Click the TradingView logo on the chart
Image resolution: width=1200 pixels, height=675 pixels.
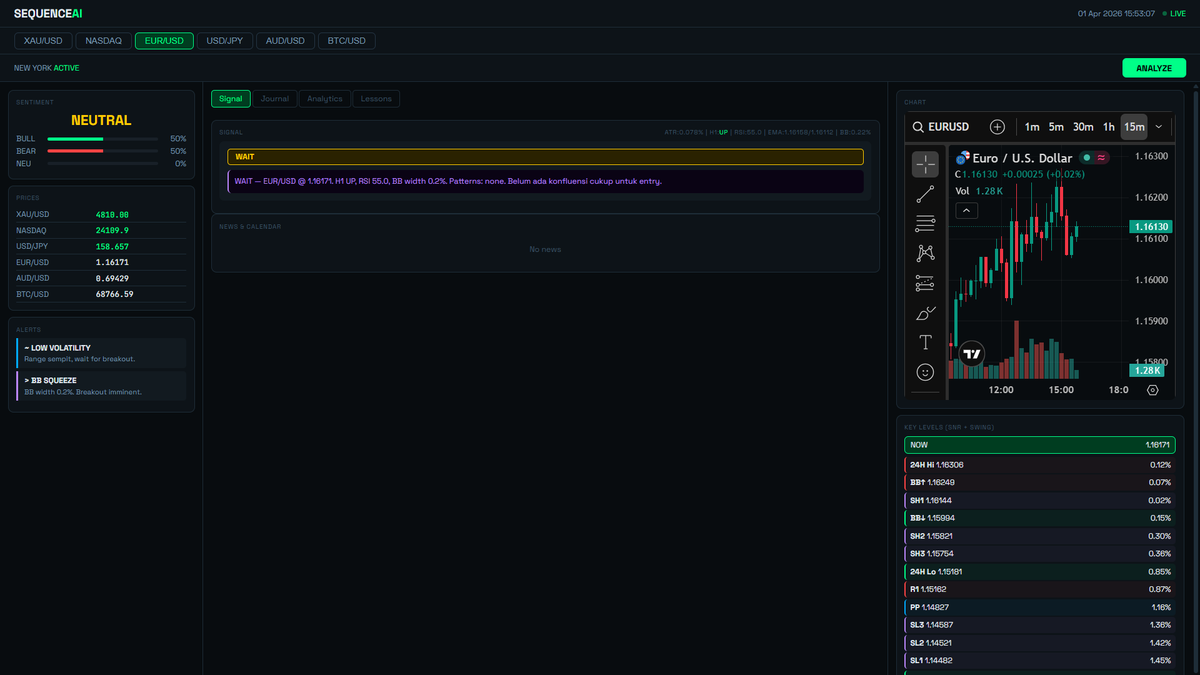pyautogui.click(x=971, y=354)
